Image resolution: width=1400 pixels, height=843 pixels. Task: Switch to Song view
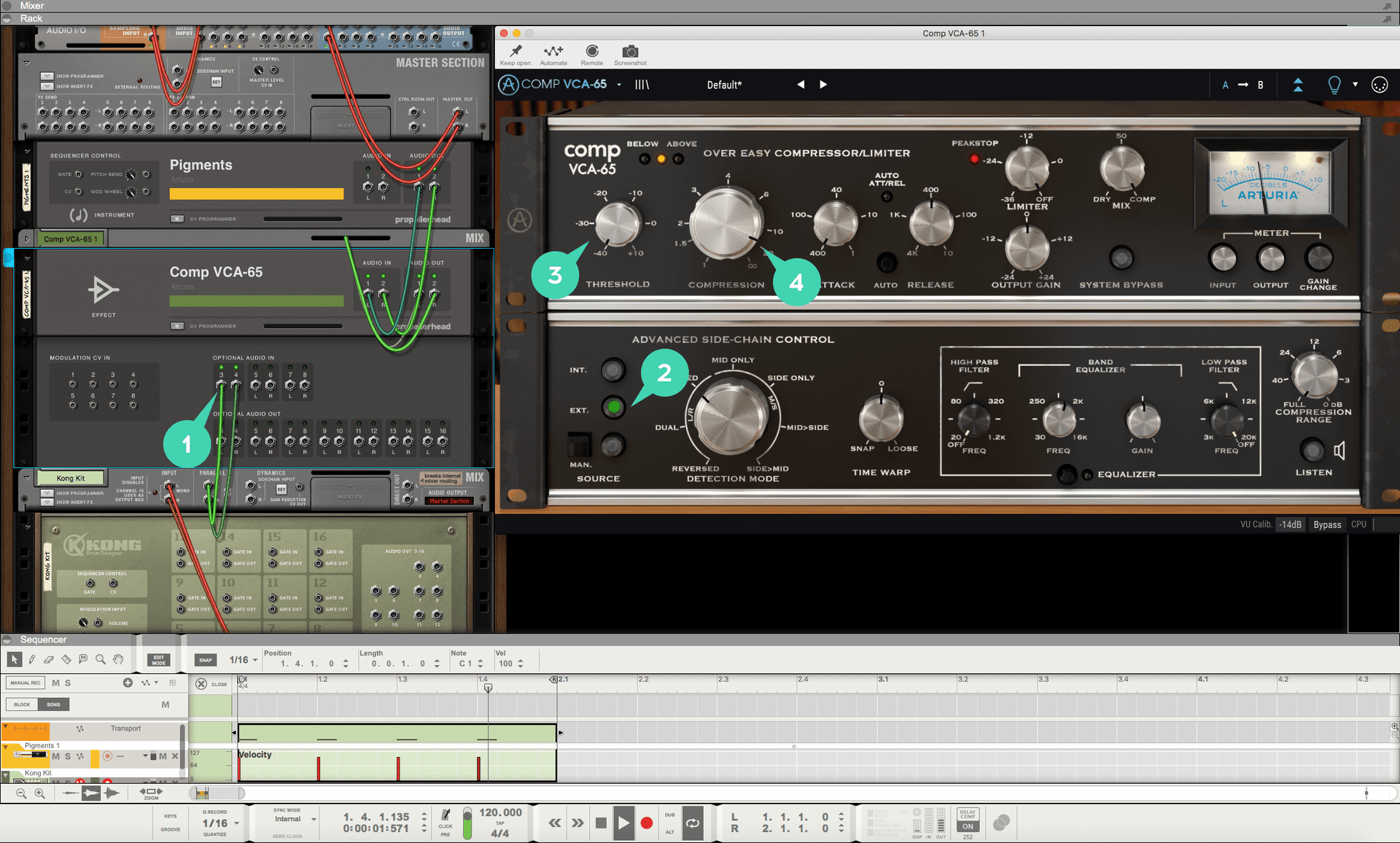(54, 704)
